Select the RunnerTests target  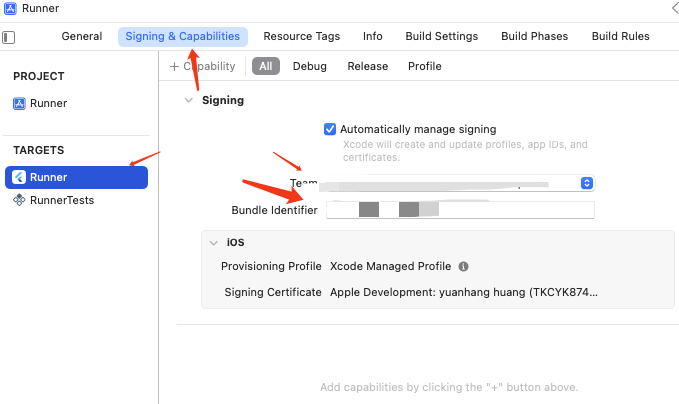point(60,200)
